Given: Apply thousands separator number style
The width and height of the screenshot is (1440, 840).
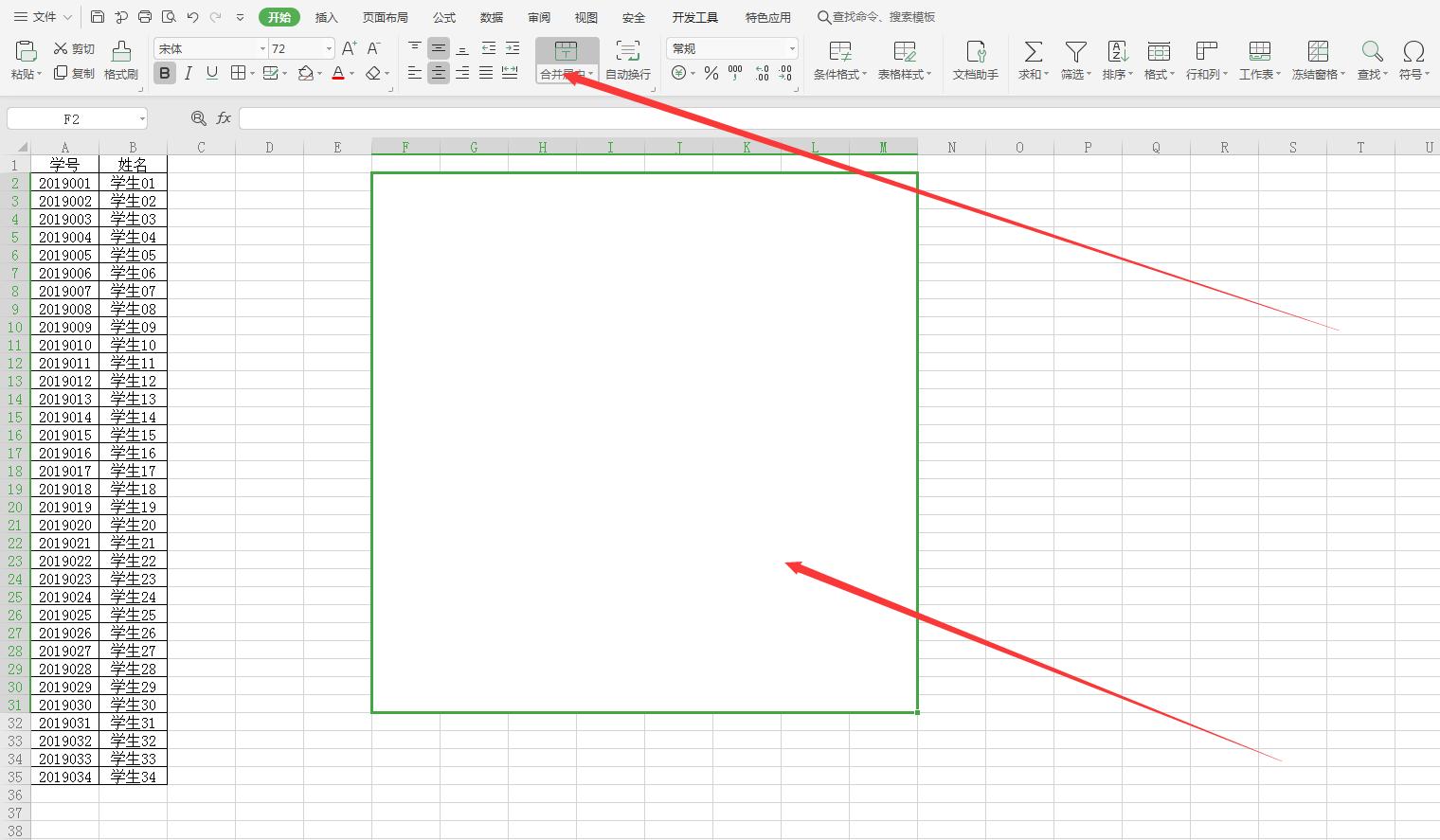Looking at the screenshot, I should coord(735,73).
